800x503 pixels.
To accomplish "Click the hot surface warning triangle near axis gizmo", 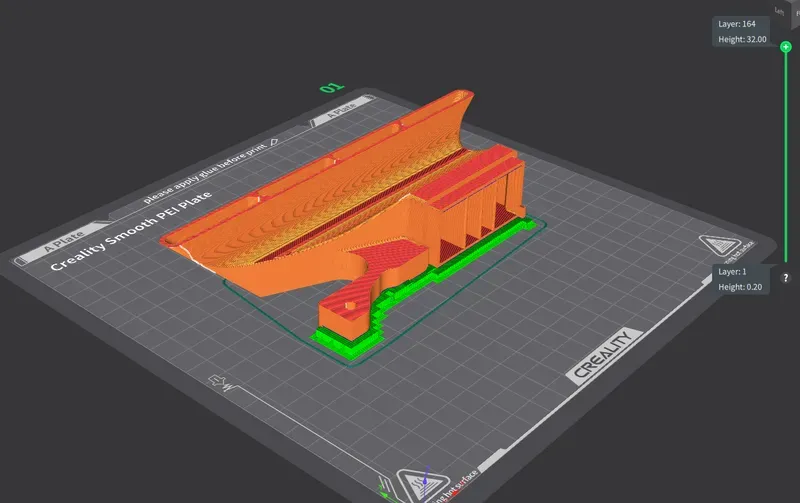I will click(x=422, y=485).
